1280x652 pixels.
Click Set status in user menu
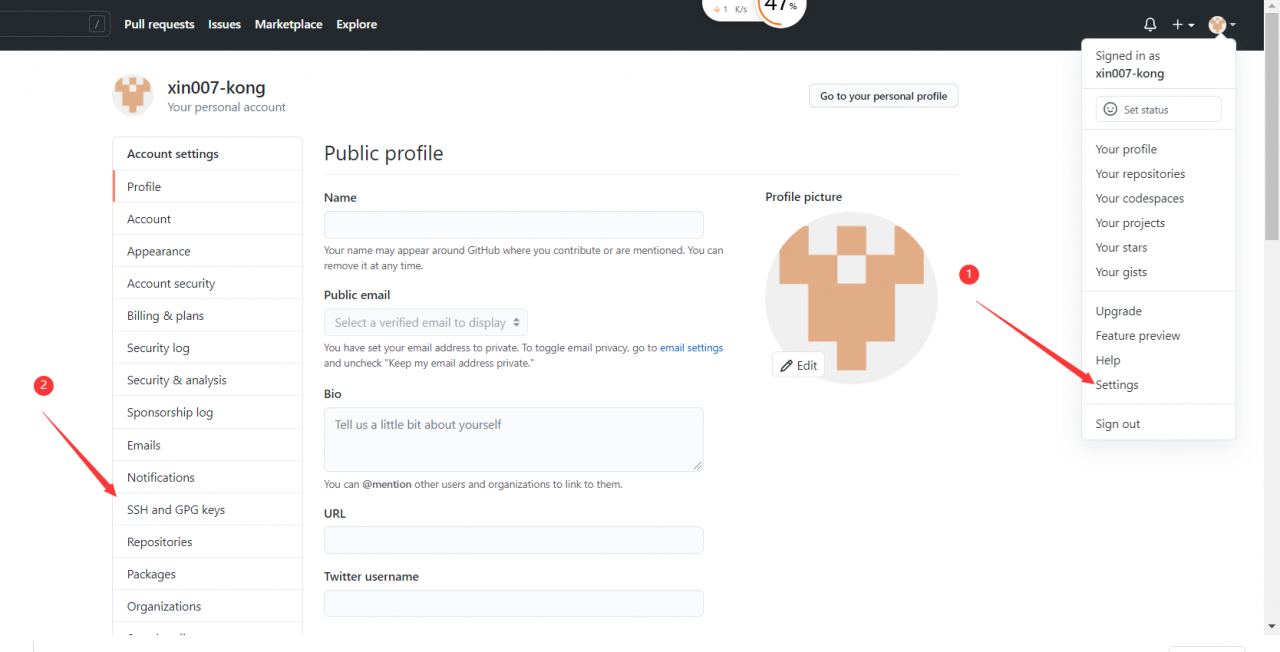click(x=1158, y=109)
